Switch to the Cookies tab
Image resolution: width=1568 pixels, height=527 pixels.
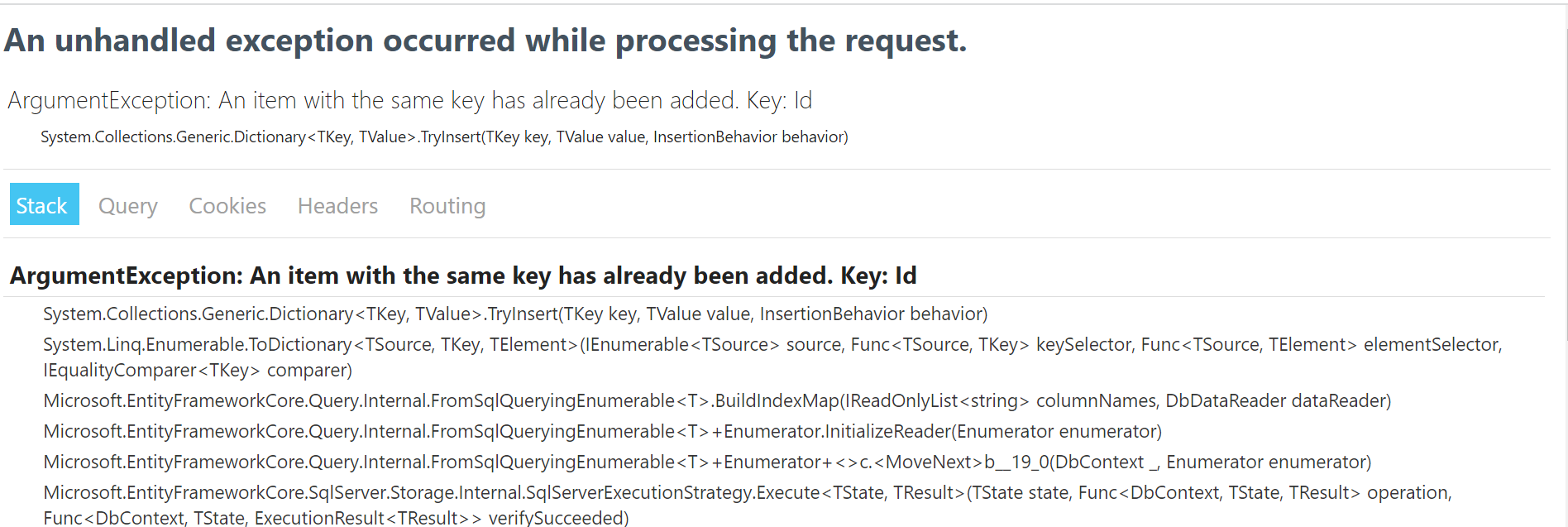[227, 206]
